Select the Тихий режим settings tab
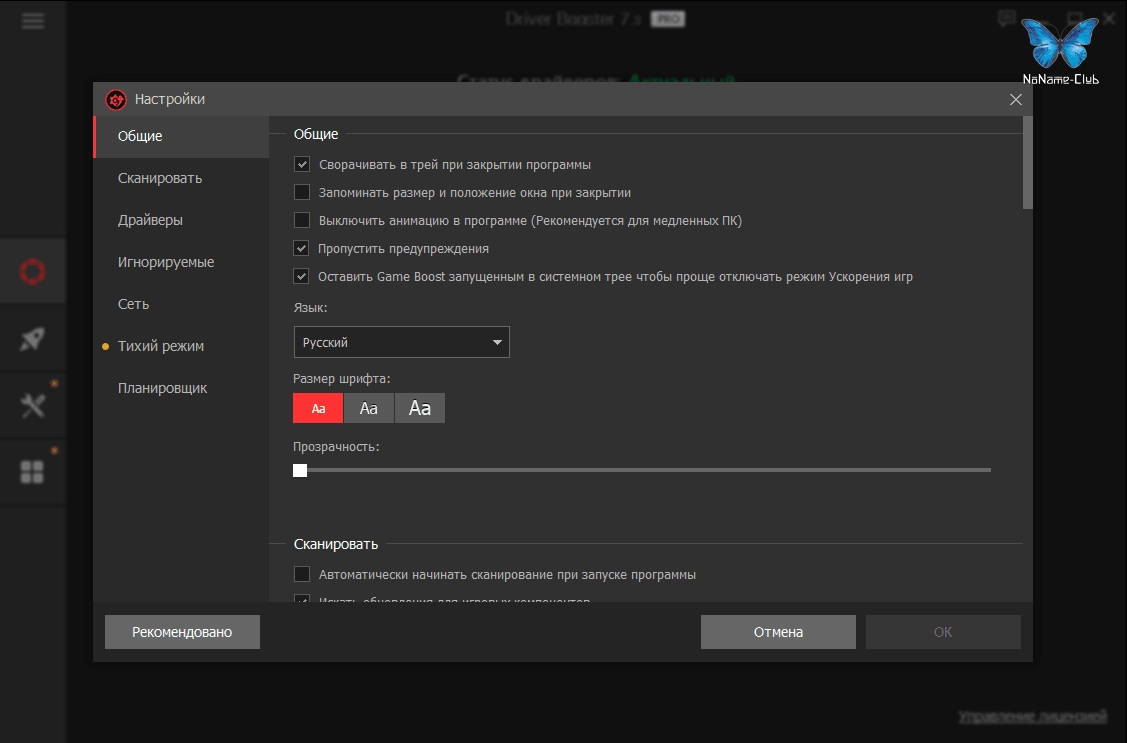The height and width of the screenshot is (743, 1127). click(181, 346)
